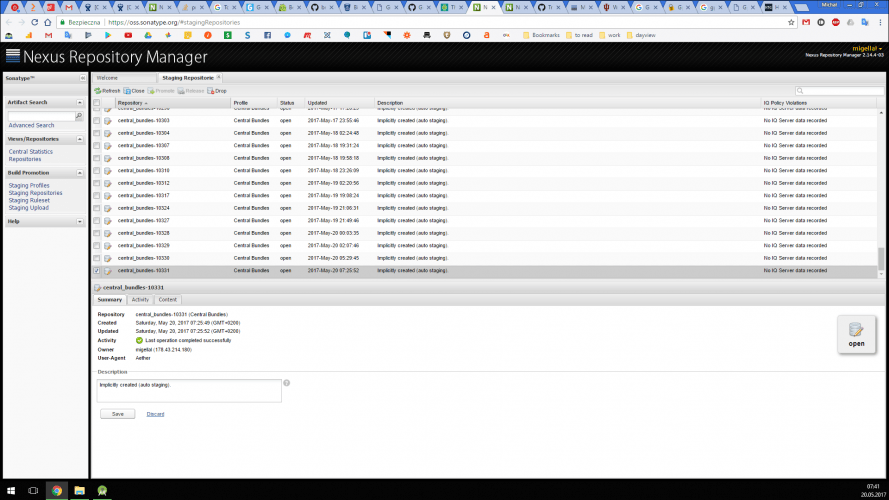
Task: Switch to the Welcome tab
Action: 124,78
